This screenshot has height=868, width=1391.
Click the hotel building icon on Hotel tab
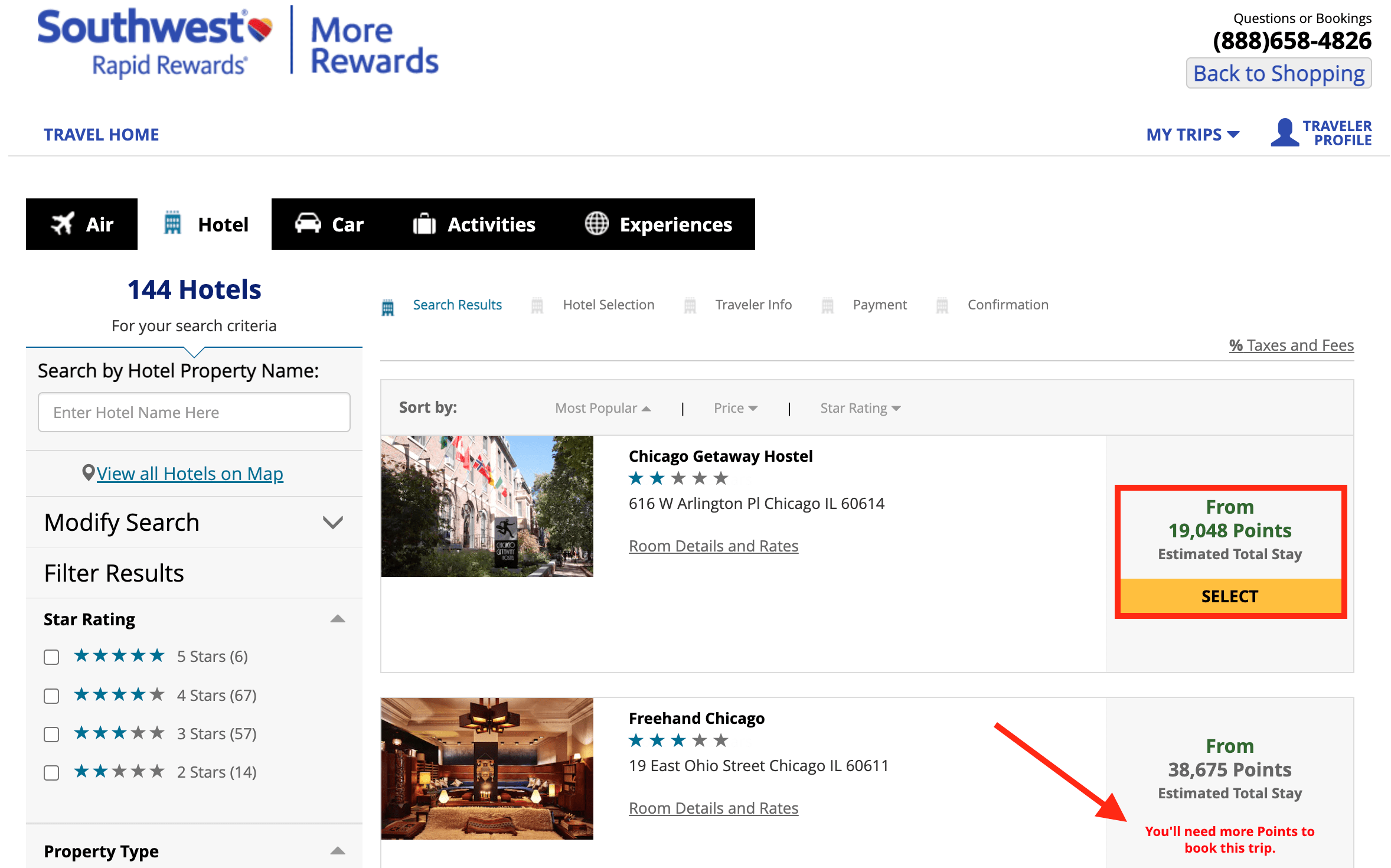172,223
